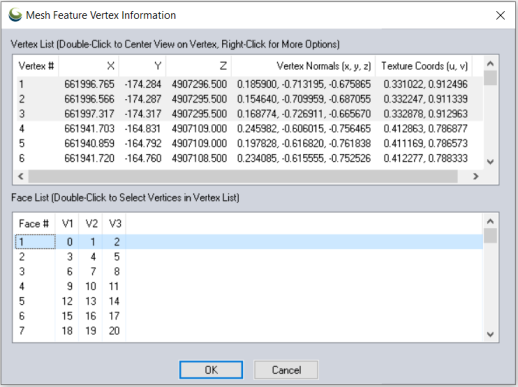Click face list scroll up arrow
This screenshot has width=518, height=387.
(x=490, y=221)
